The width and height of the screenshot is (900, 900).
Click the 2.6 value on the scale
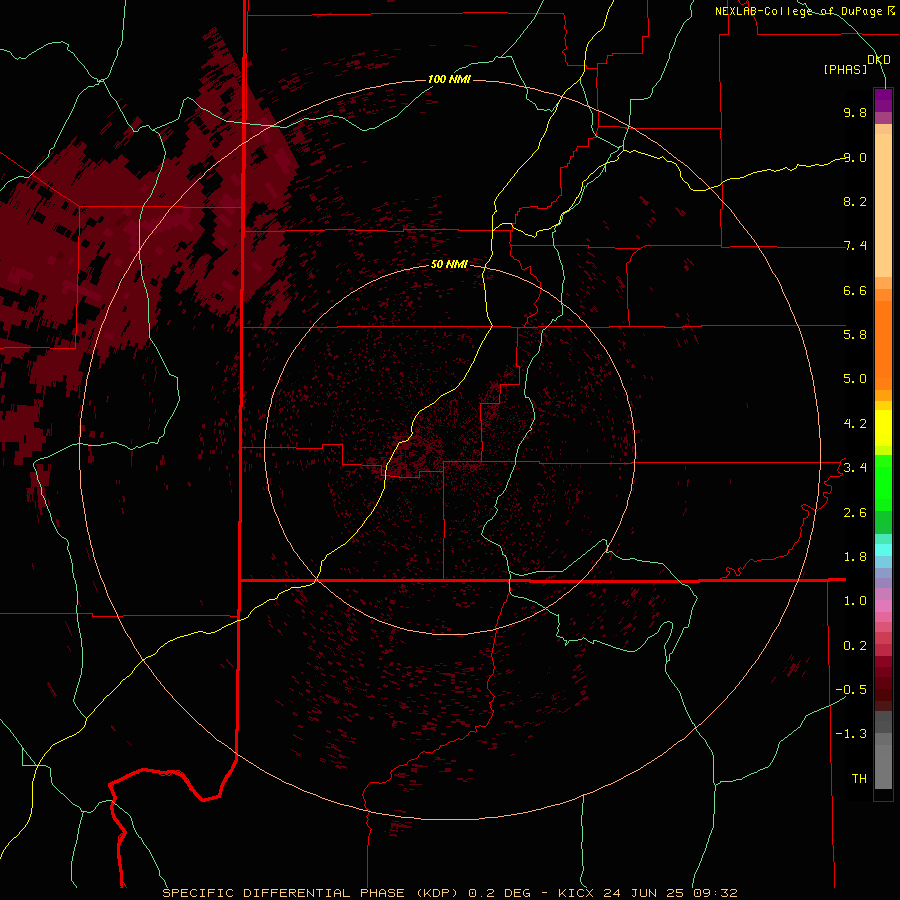855,513
